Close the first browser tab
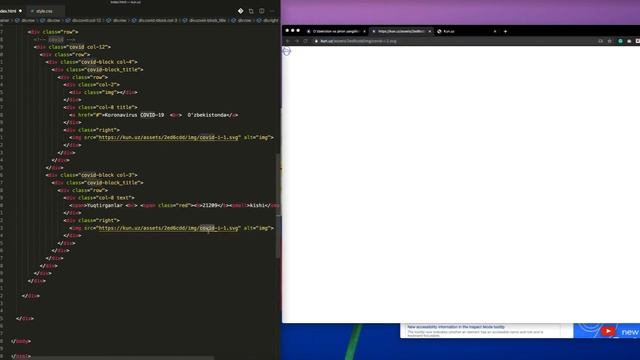The width and height of the screenshot is (640, 360). pos(364,31)
